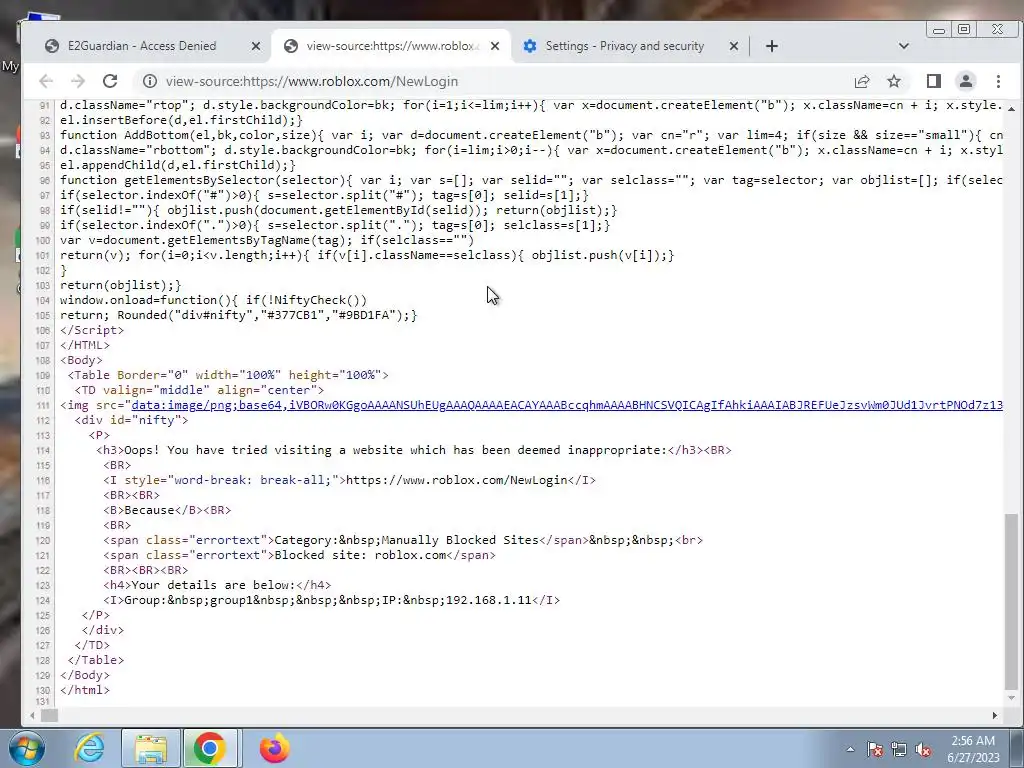
Task: Click the <Table Border="0"> line
Action: pyautogui.click(x=228, y=375)
